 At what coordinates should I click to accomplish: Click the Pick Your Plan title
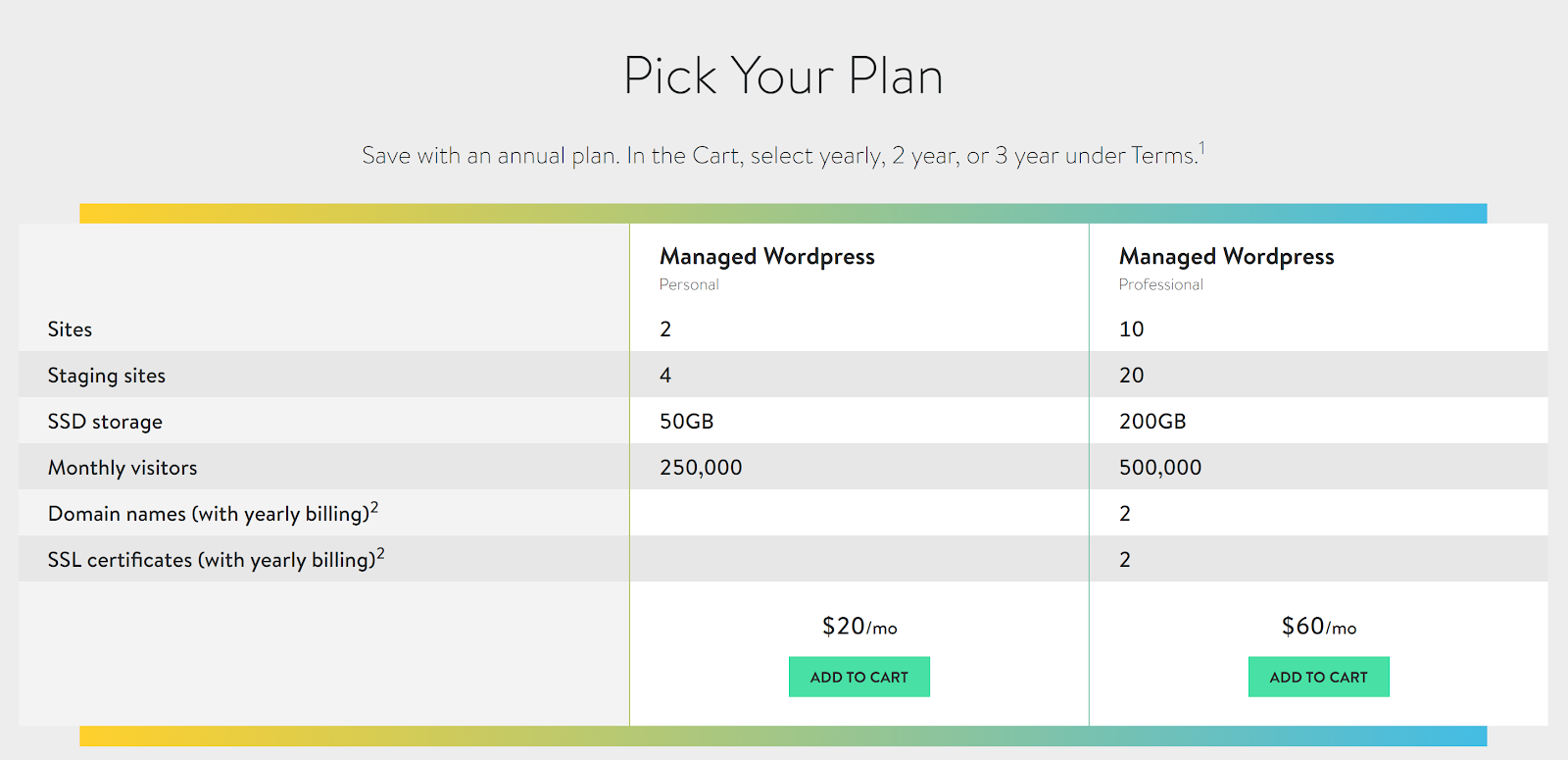tap(783, 76)
